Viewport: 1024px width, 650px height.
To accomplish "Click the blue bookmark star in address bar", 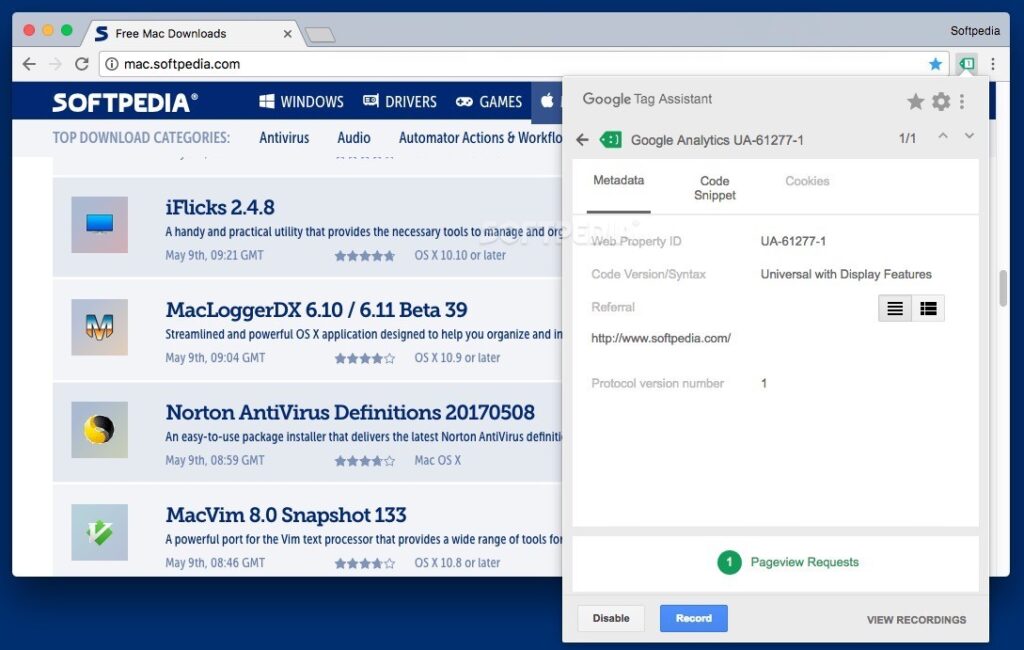I will pyautogui.click(x=935, y=64).
